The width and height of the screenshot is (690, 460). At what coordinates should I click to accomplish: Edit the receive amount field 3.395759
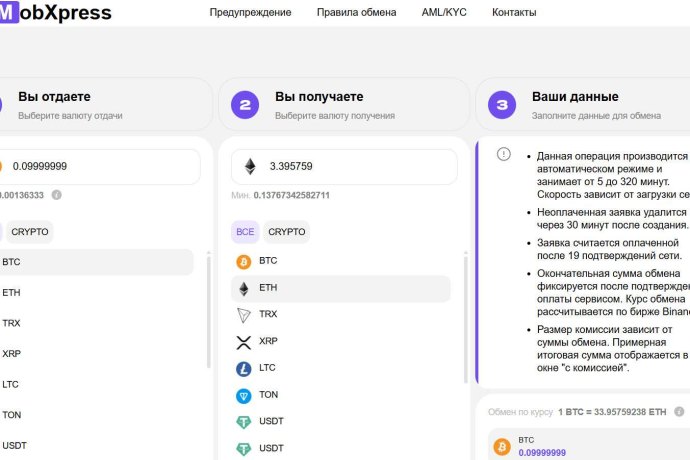click(x=344, y=166)
